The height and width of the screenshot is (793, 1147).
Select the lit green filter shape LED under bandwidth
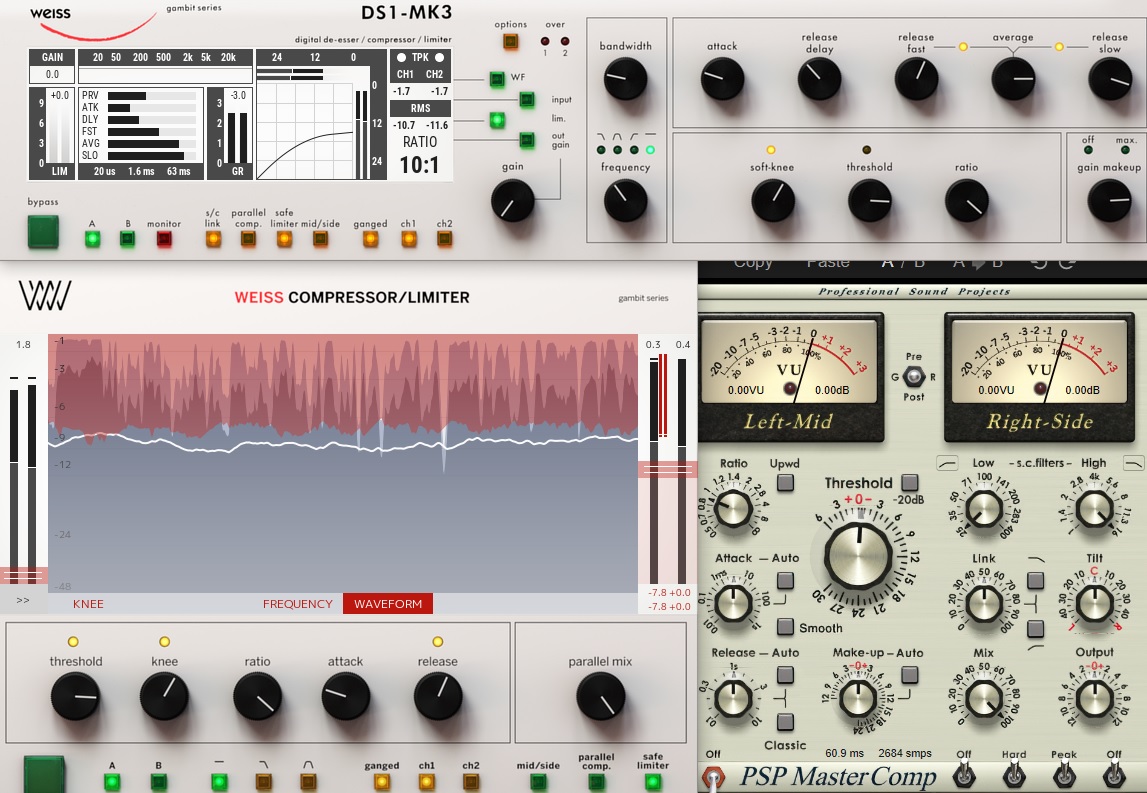click(650, 150)
